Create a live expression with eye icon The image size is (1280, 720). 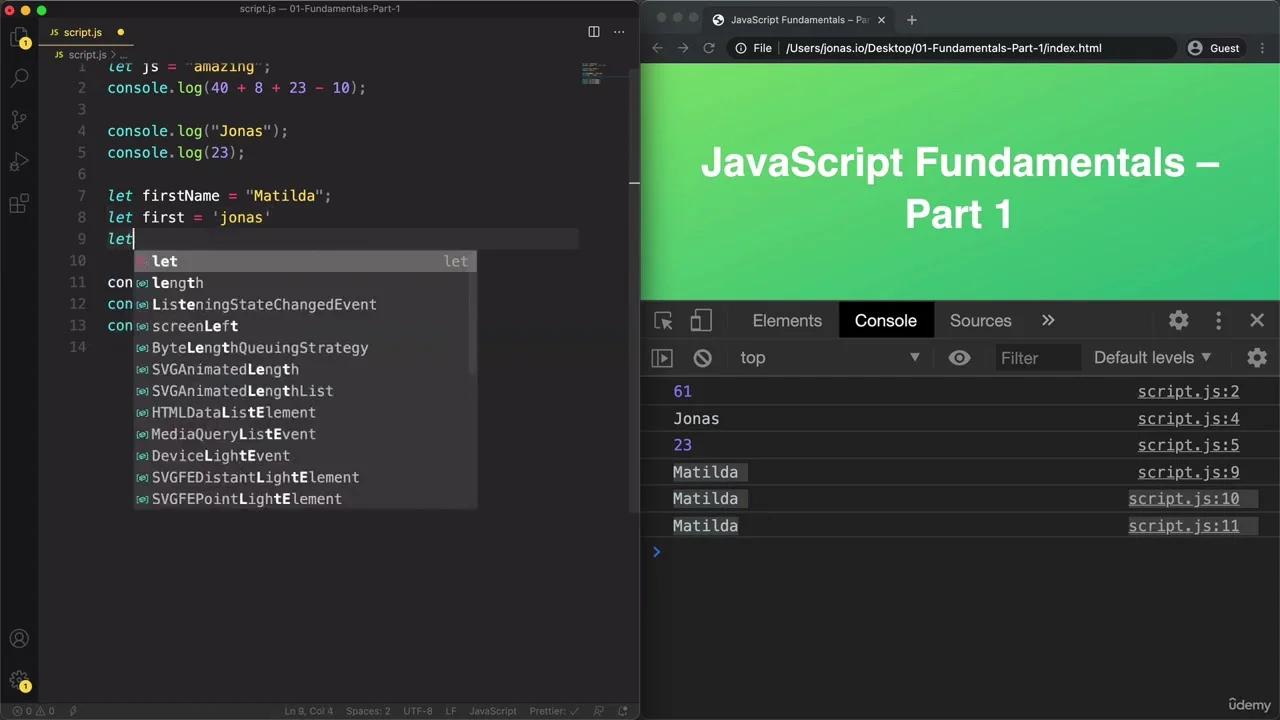pyautogui.click(x=959, y=358)
